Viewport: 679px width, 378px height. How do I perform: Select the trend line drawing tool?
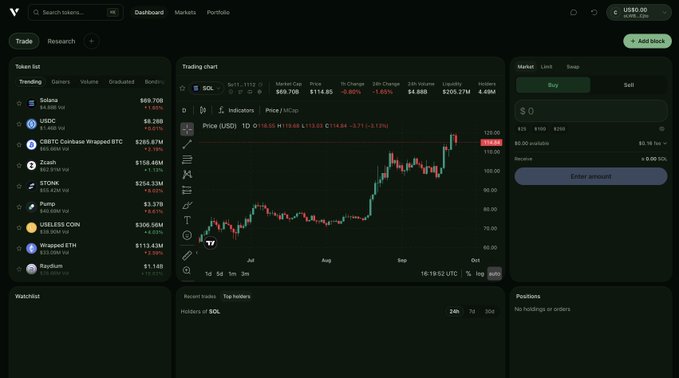pyautogui.click(x=187, y=144)
